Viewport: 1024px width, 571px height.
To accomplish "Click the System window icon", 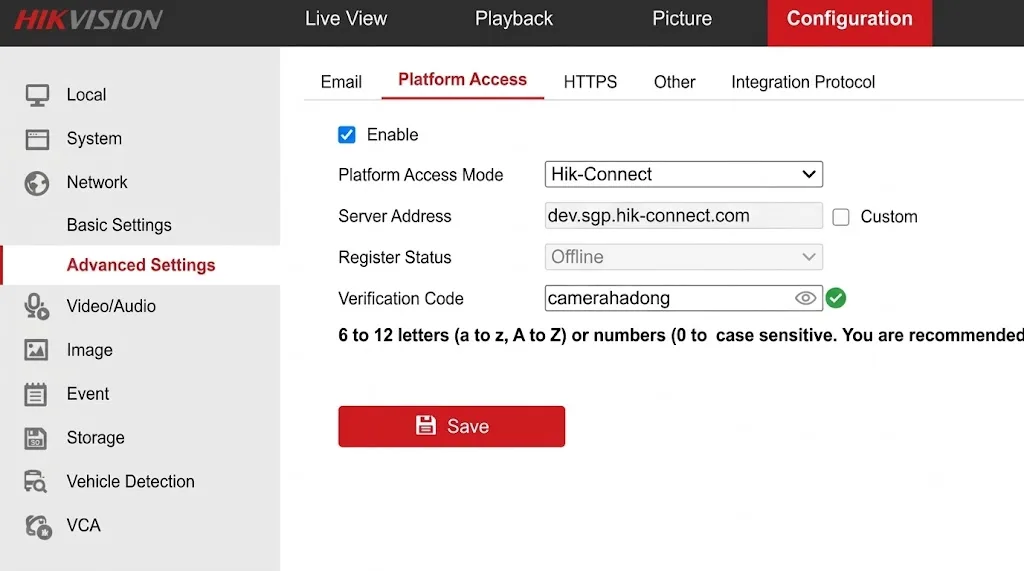I will point(37,139).
